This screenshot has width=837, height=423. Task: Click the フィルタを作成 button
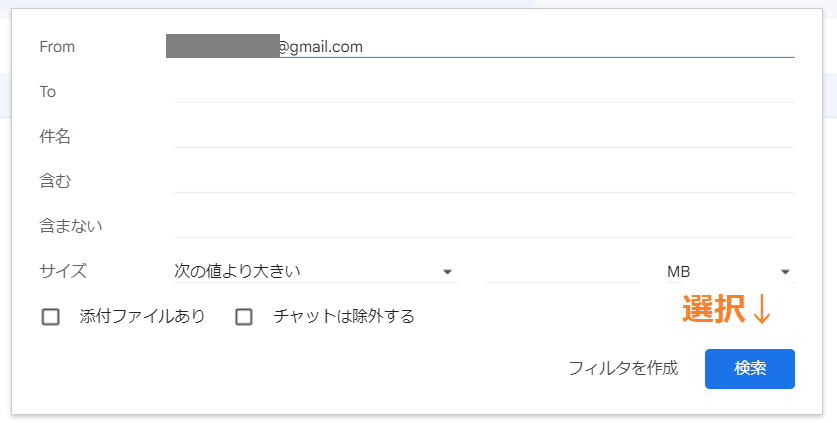623,368
